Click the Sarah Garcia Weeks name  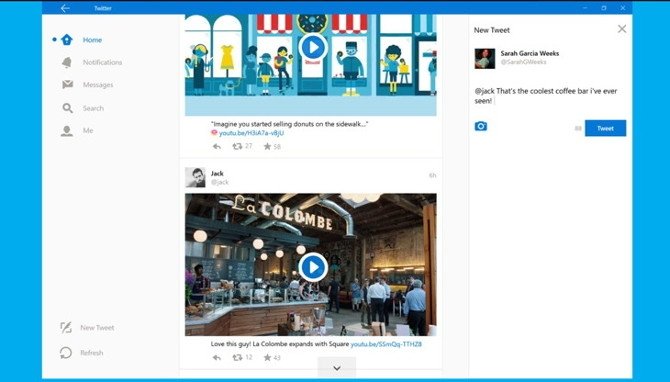pyautogui.click(x=530, y=53)
